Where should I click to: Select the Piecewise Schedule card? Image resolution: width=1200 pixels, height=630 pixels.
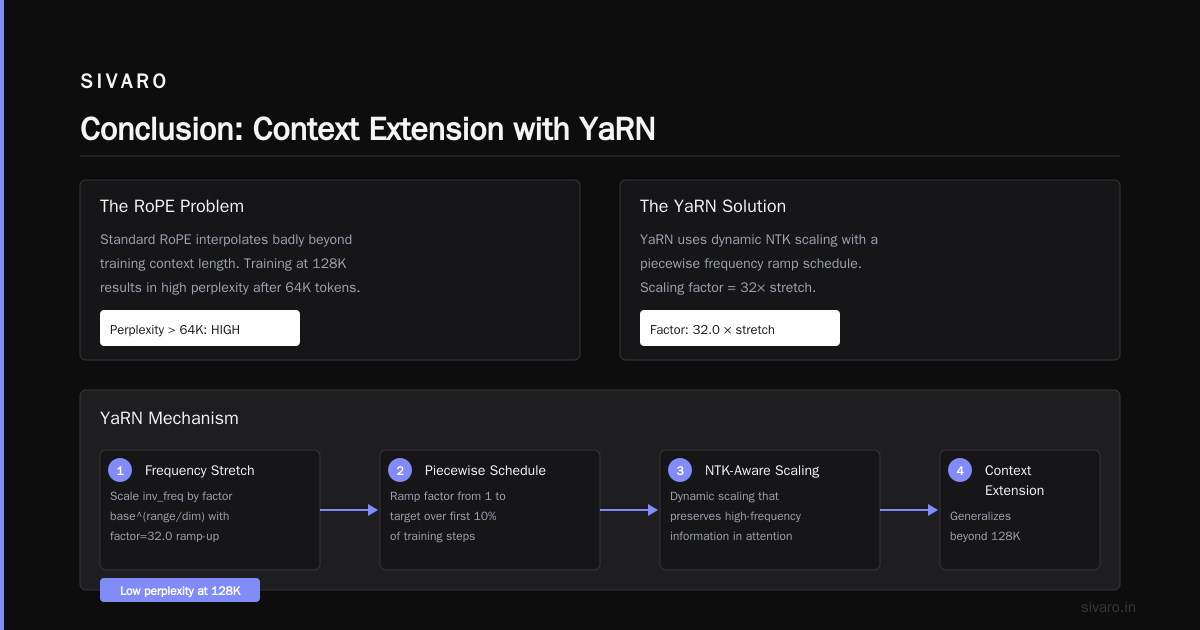490,510
